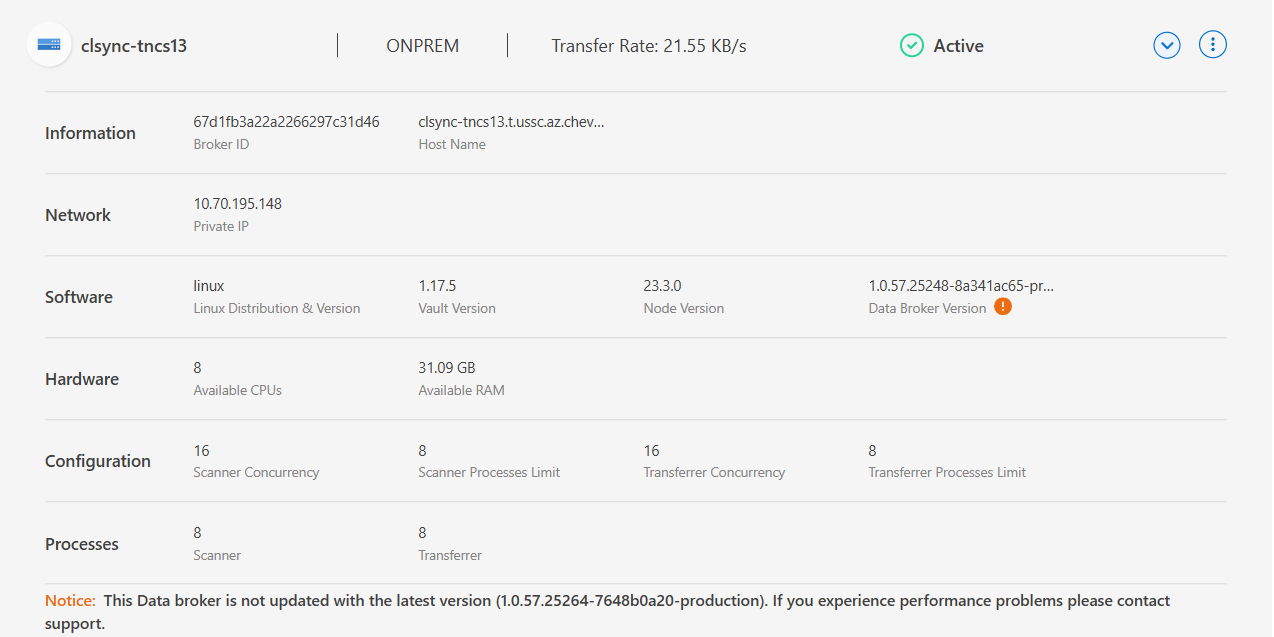This screenshot has width=1274, height=637.
Task: Click the orange warning icon beside Data Broker Version
Action: (1003, 306)
